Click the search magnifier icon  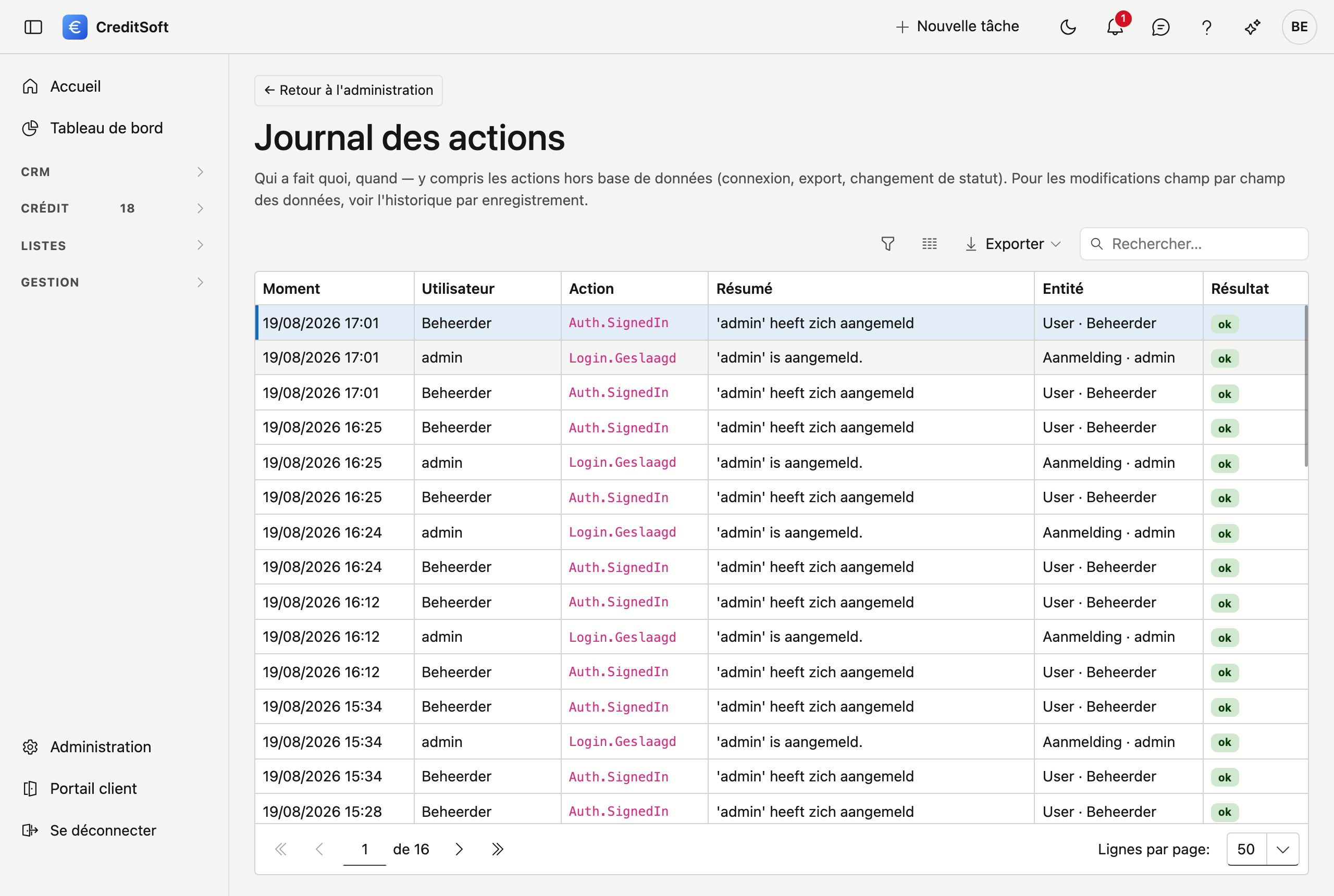[1096, 244]
